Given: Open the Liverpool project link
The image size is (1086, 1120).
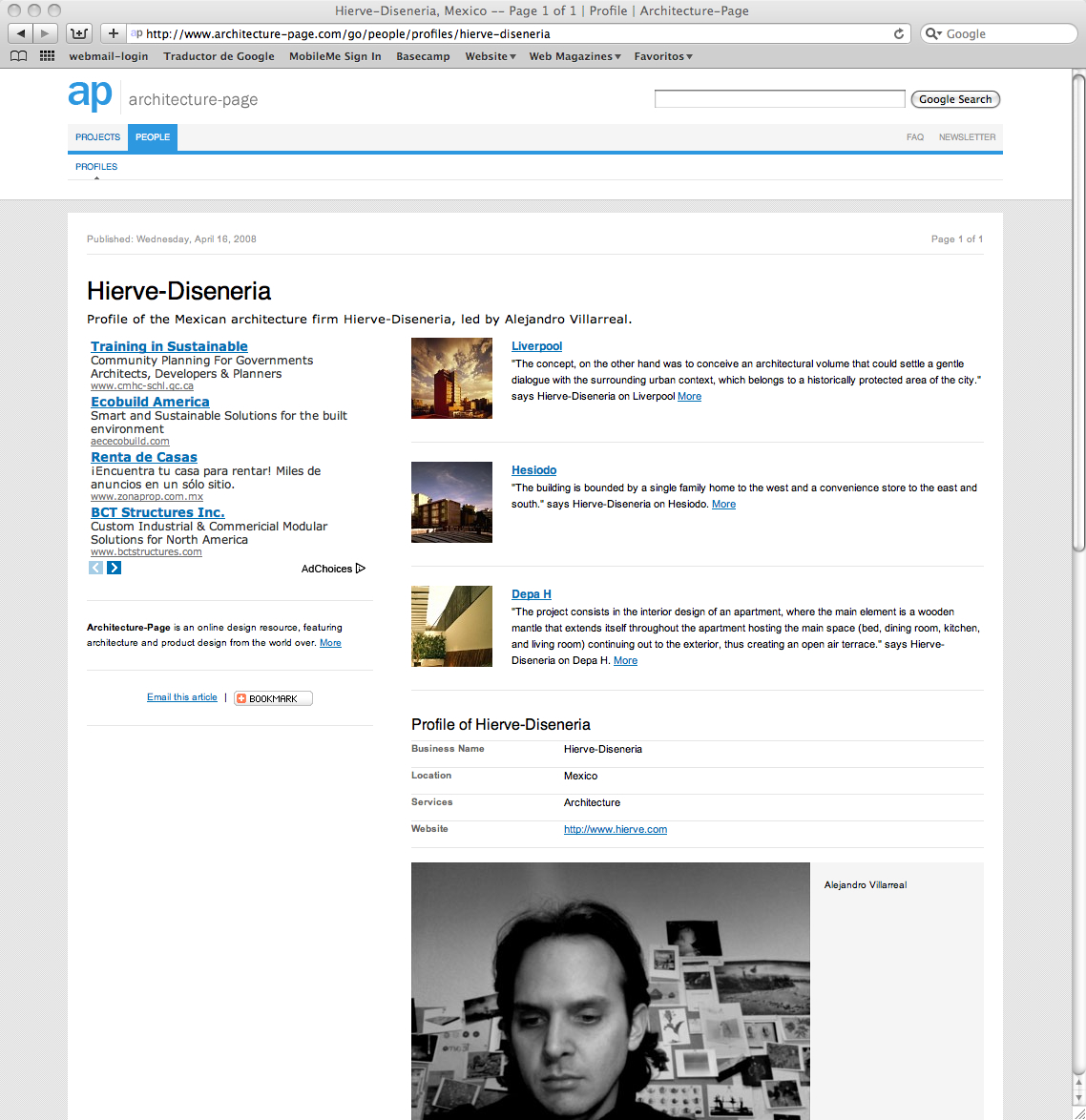Looking at the screenshot, I should (x=536, y=345).
